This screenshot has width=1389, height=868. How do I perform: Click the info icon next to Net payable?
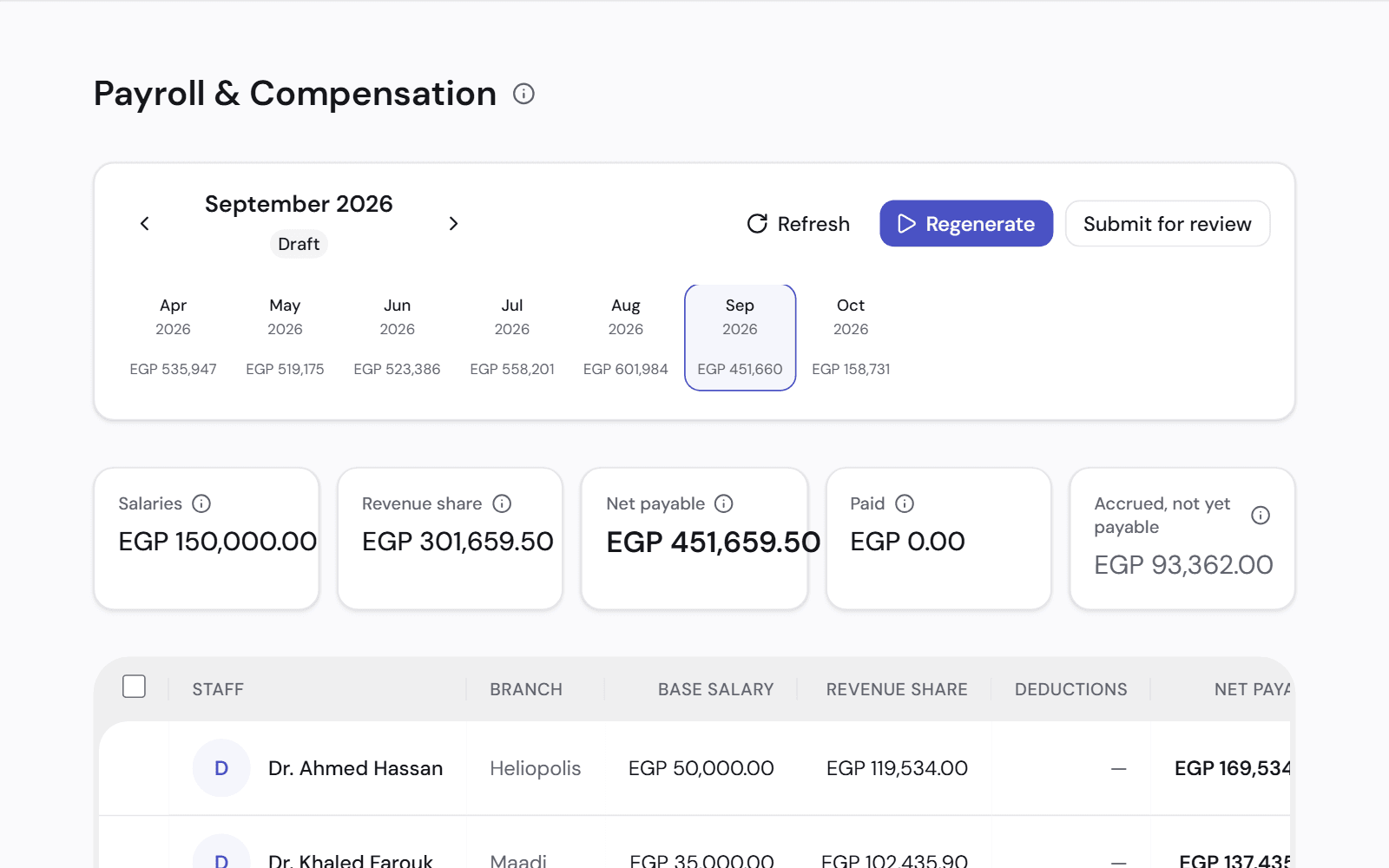724,503
